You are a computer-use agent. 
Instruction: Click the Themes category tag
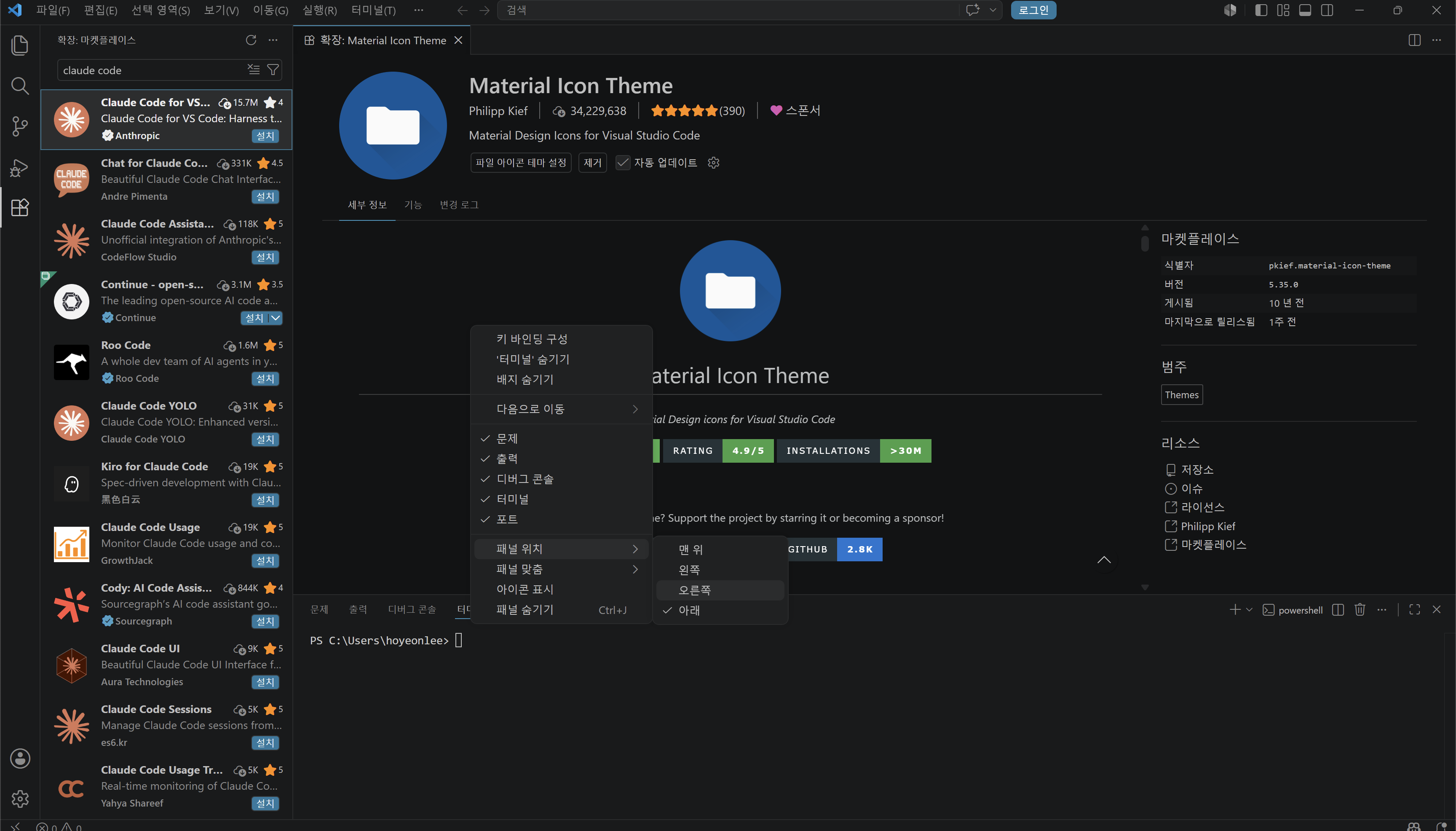point(1182,395)
